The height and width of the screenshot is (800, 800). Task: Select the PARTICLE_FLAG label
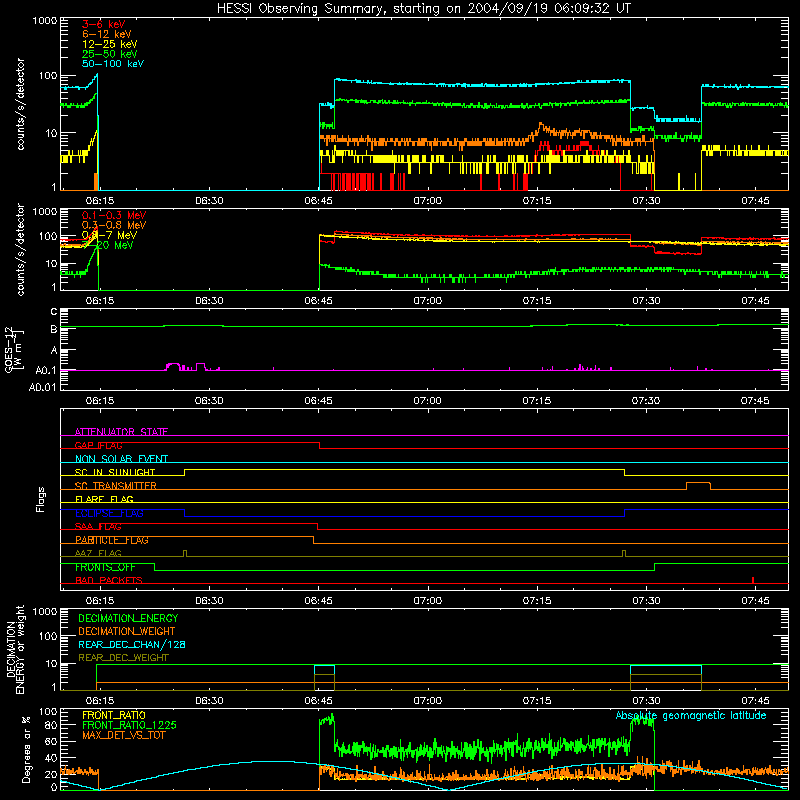pos(112,540)
